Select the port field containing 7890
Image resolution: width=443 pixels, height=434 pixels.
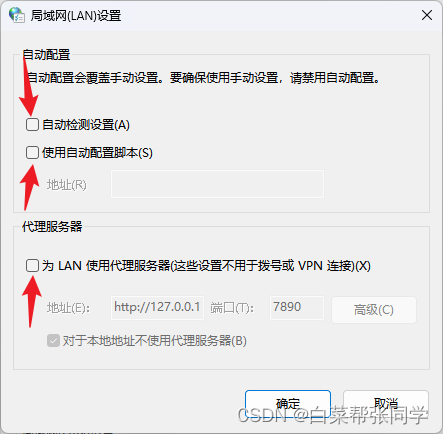[297, 308]
